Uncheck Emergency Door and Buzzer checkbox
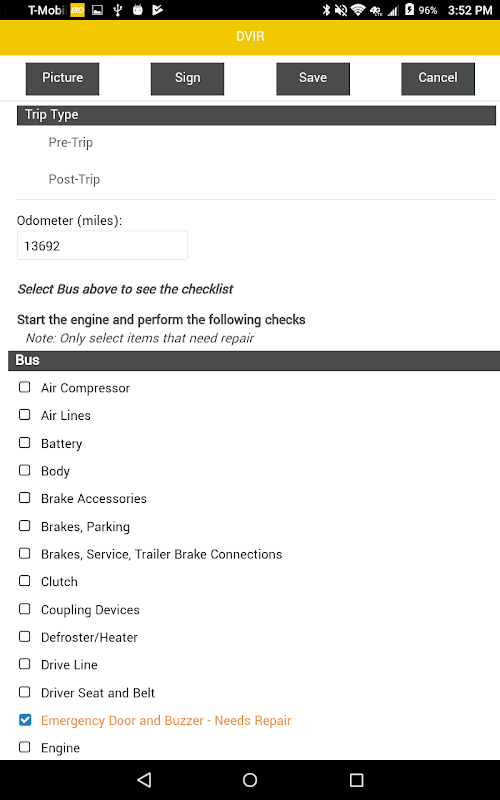This screenshot has width=500, height=800. pyautogui.click(x=24, y=720)
